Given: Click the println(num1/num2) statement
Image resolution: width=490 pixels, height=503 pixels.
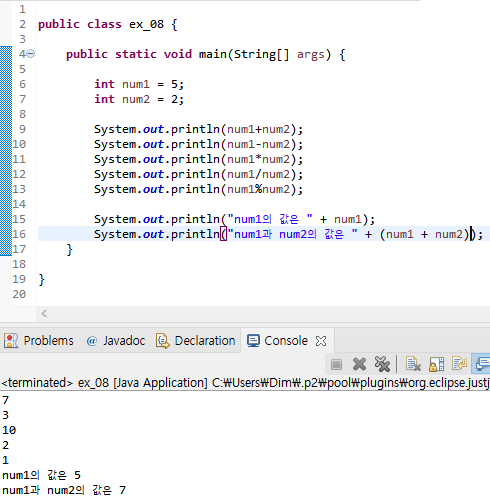Looking at the screenshot, I should coord(198,174).
